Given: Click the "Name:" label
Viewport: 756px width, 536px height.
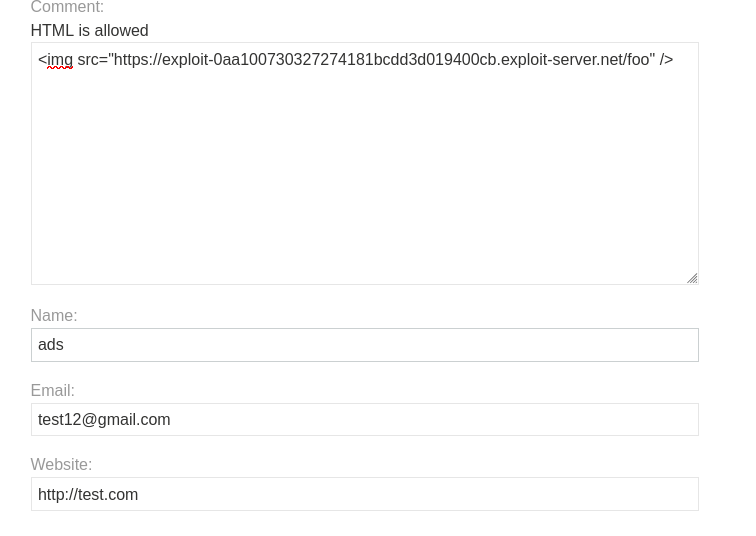Looking at the screenshot, I should [54, 316].
